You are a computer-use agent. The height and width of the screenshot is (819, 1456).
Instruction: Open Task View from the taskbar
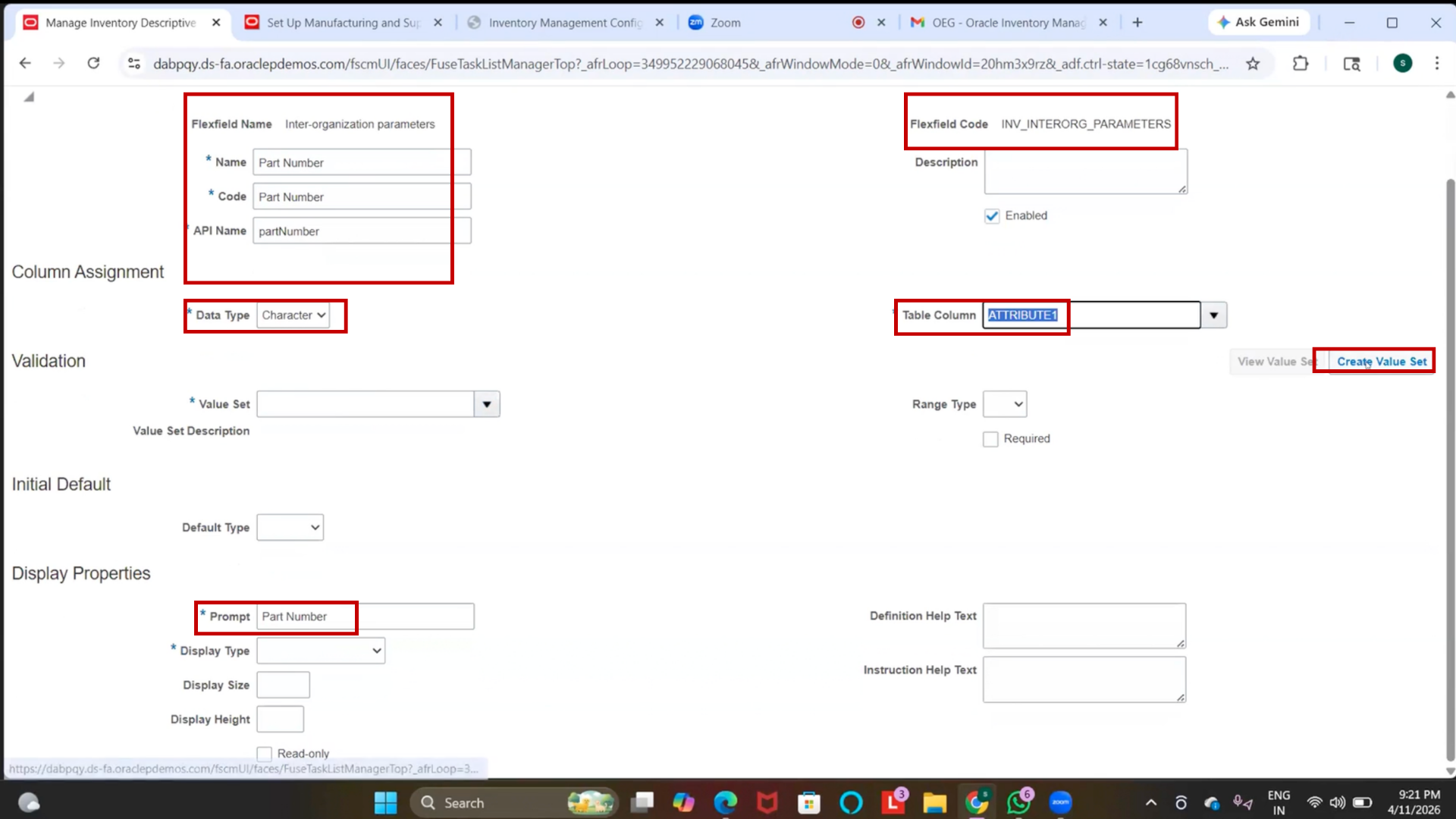[x=642, y=802]
